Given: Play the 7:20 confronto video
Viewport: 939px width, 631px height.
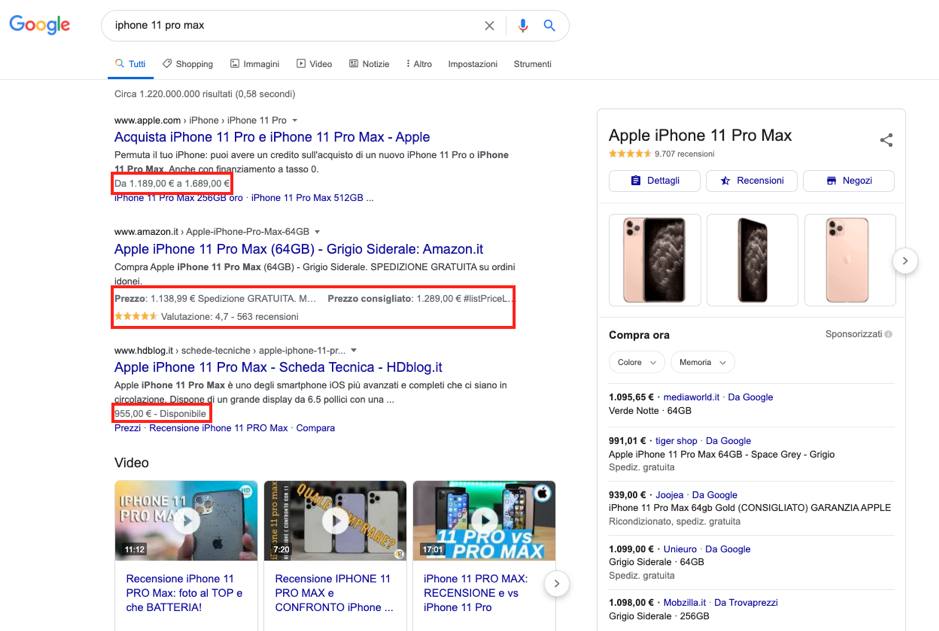Looking at the screenshot, I should point(335,520).
